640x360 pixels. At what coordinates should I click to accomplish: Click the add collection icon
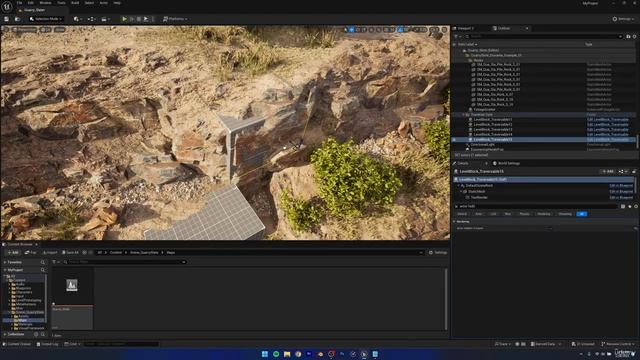pyautogui.click(x=36, y=334)
